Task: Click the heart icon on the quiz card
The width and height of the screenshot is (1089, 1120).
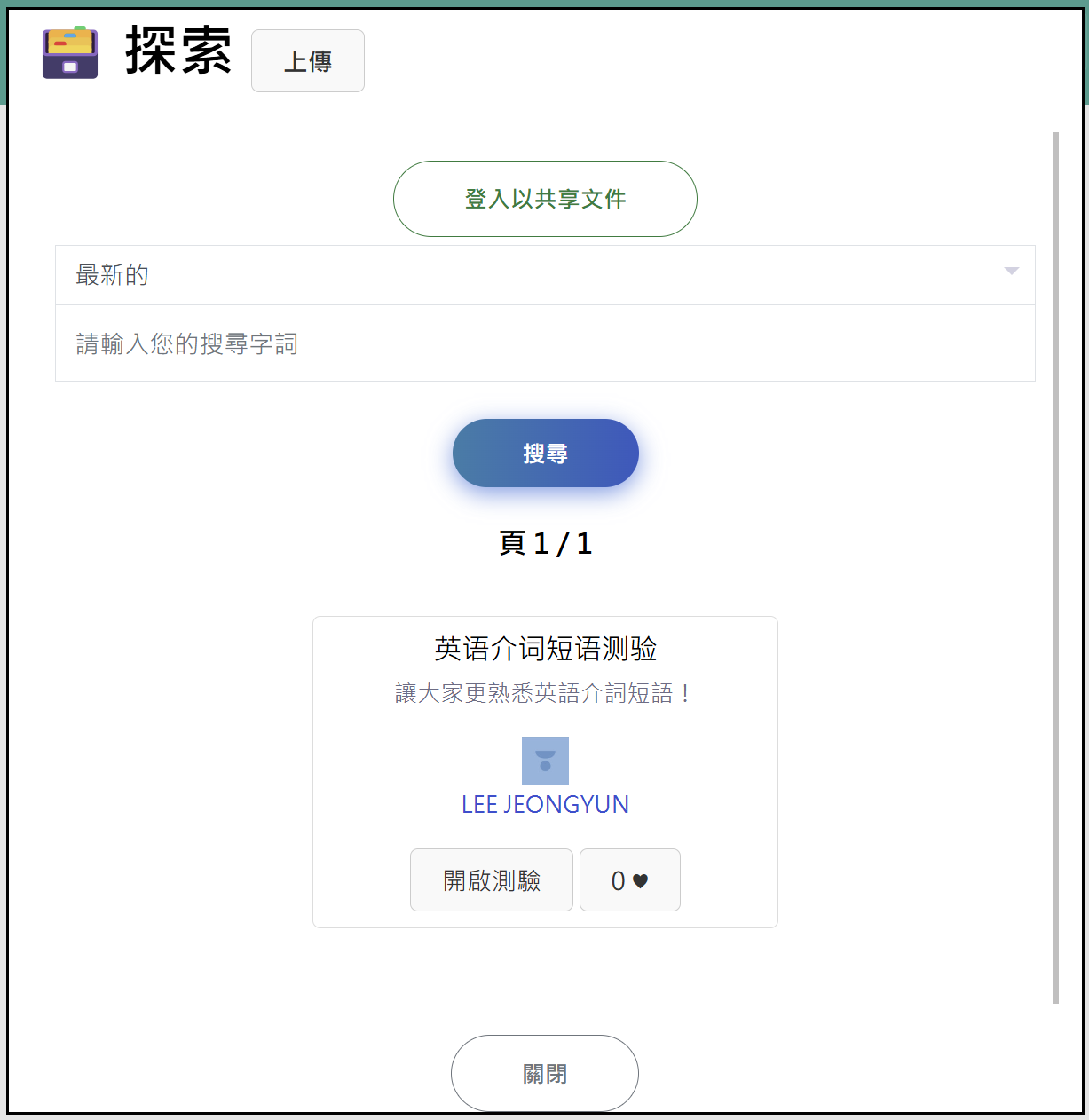Action: (641, 880)
